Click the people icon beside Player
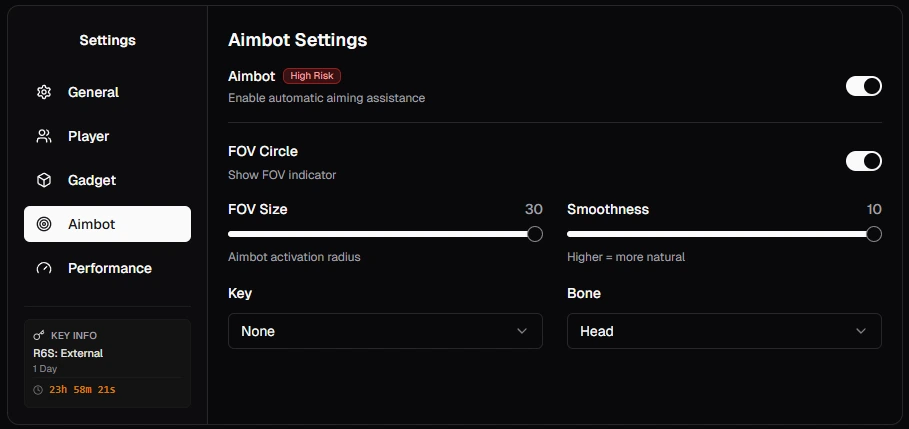The height and width of the screenshot is (429, 909). pos(44,136)
